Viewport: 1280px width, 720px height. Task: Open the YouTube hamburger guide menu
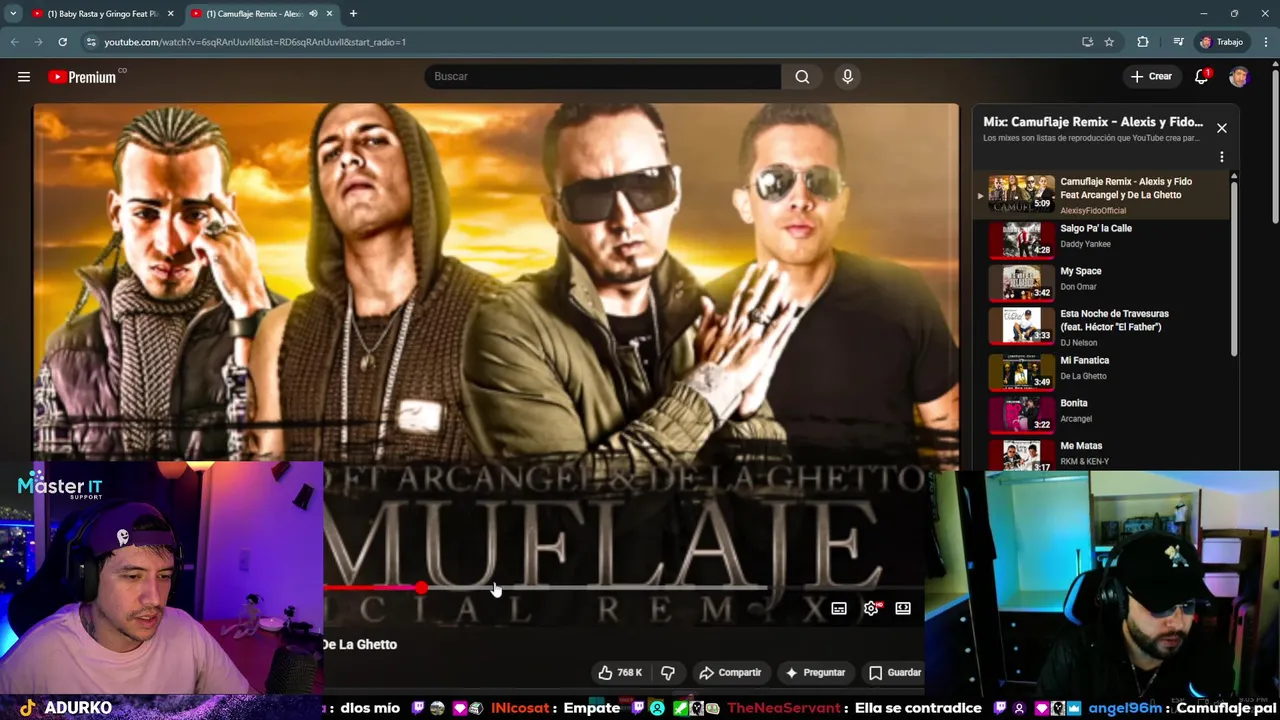point(24,77)
